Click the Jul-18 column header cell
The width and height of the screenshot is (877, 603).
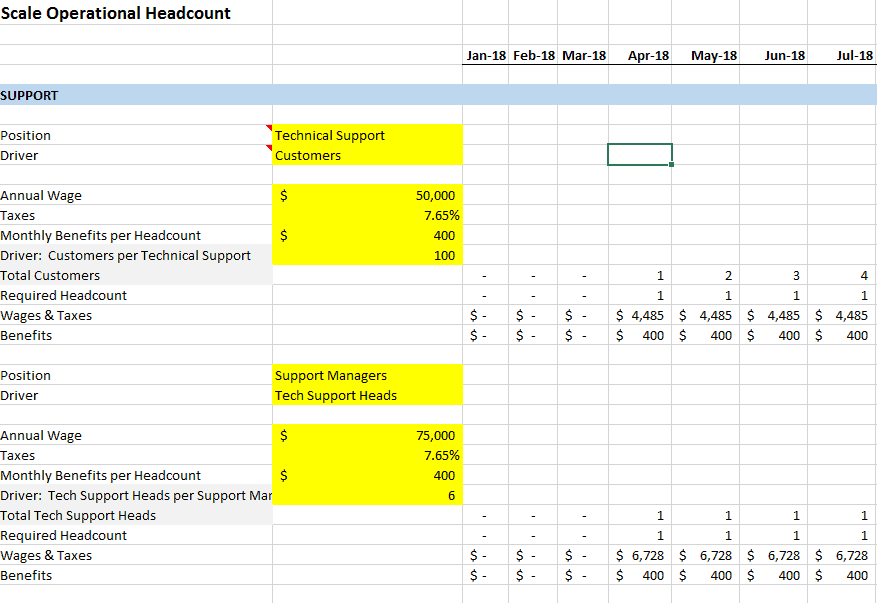842,55
